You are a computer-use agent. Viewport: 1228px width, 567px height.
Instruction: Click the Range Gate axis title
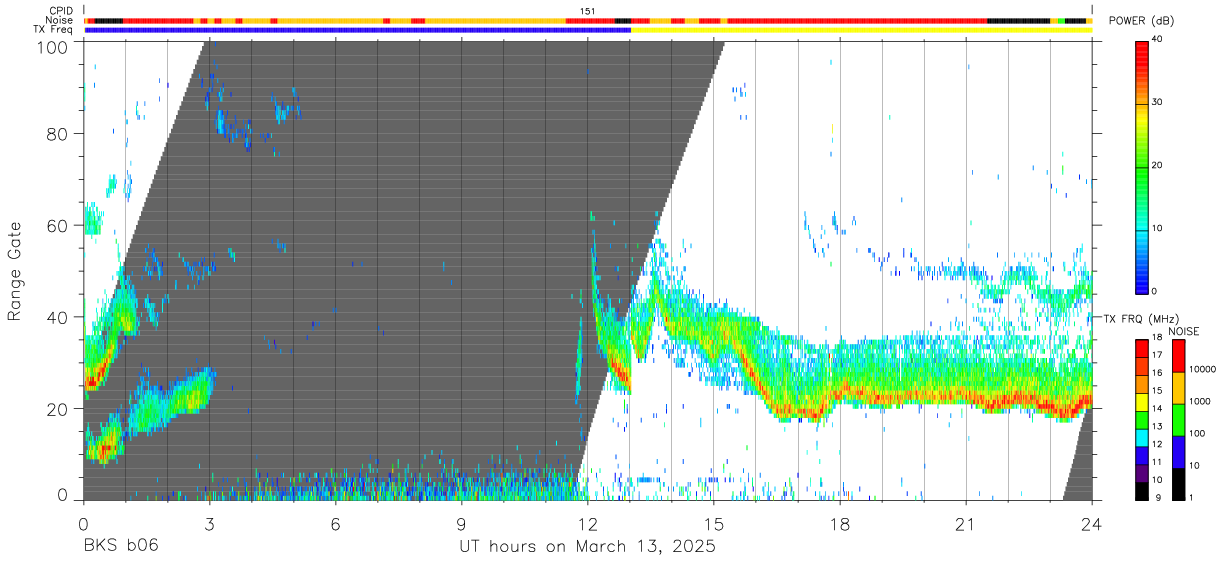[x=15, y=272]
